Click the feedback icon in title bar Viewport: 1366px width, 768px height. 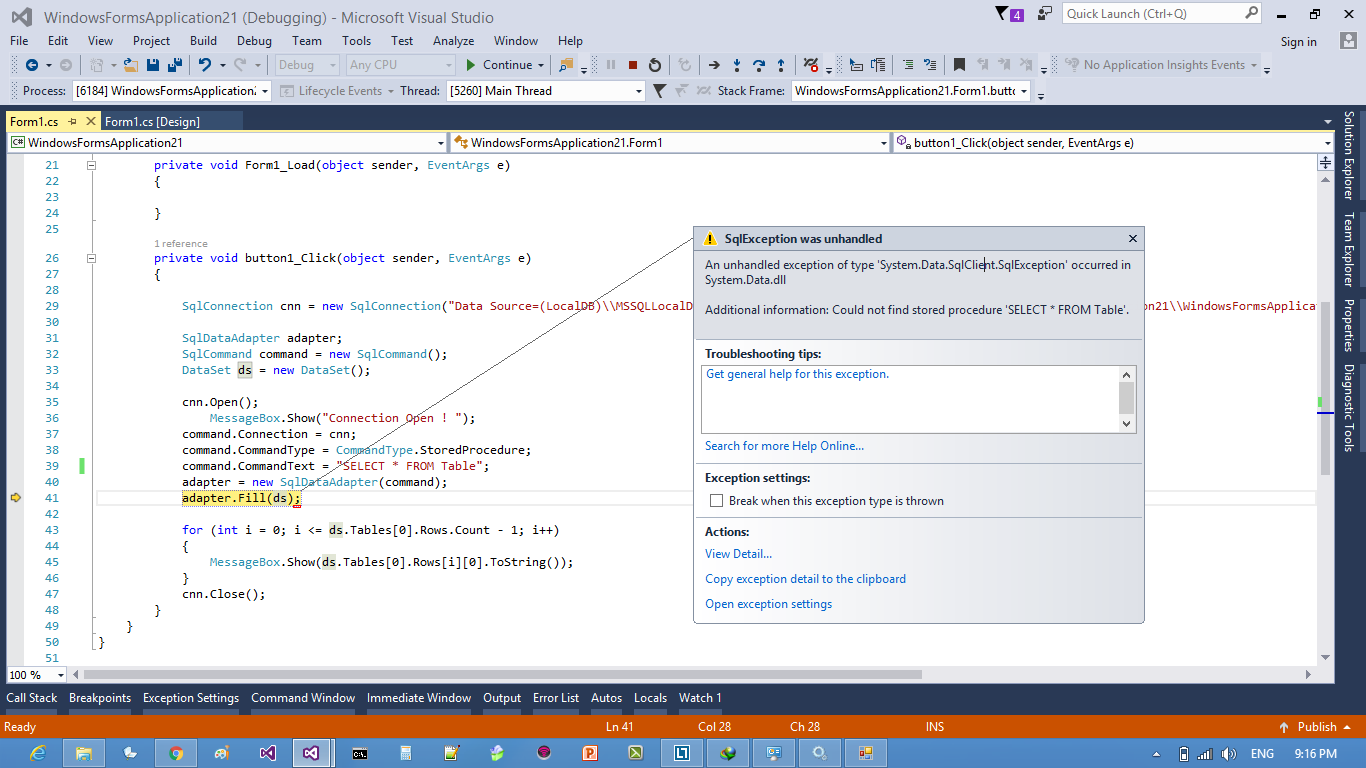click(x=1045, y=14)
